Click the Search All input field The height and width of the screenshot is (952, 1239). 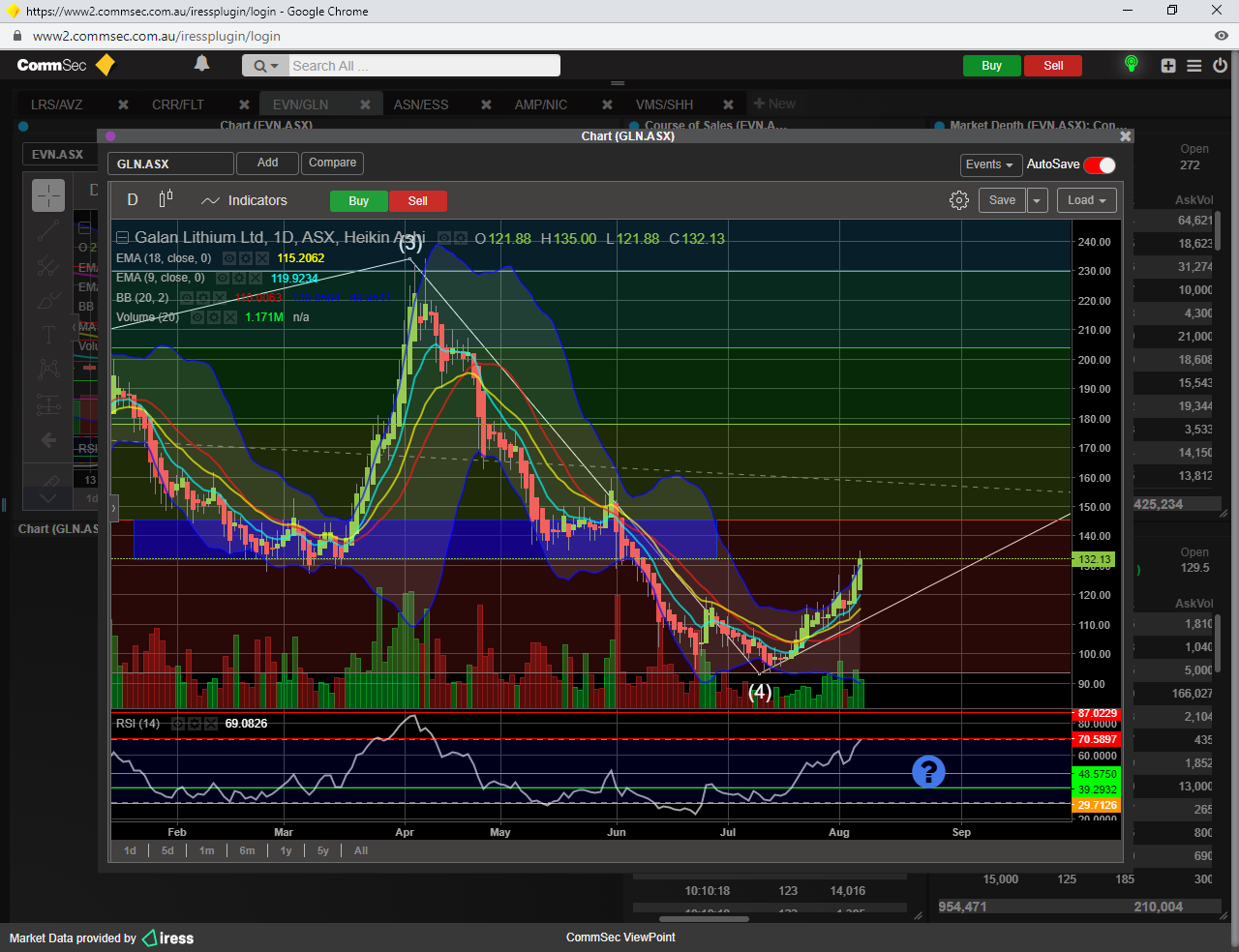click(424, 66)
